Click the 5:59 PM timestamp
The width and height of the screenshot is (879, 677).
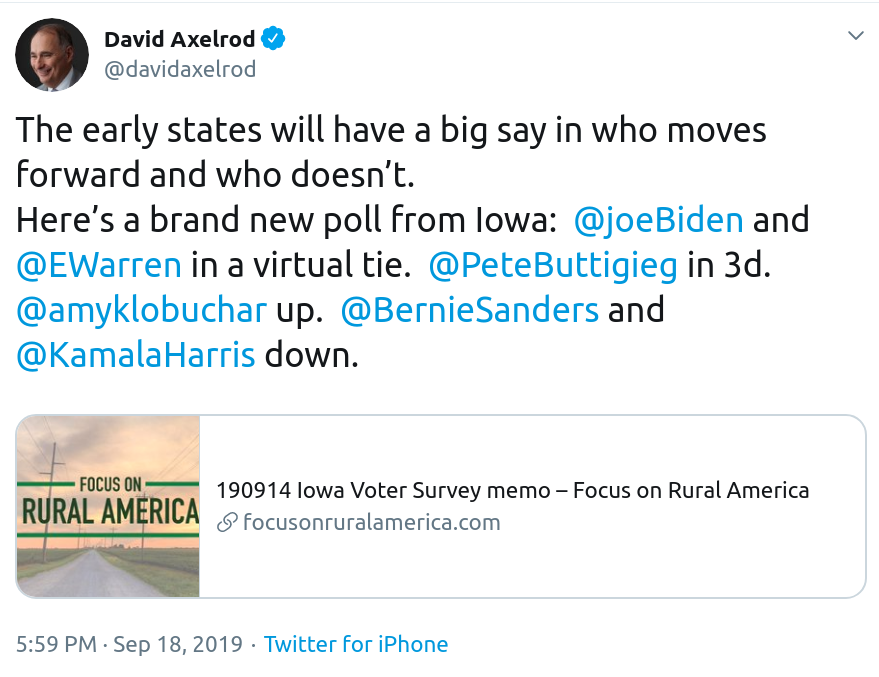(56, 644)
